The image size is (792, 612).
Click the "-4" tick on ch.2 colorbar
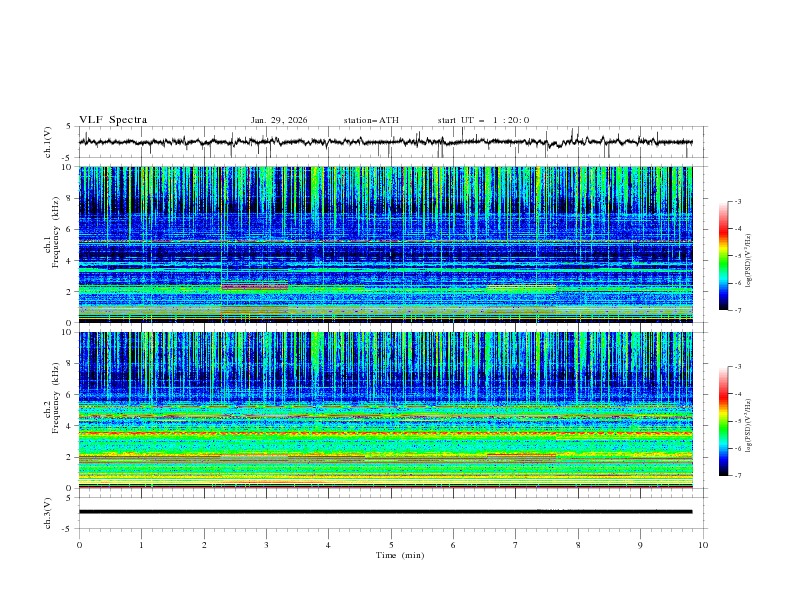[738, 394]
